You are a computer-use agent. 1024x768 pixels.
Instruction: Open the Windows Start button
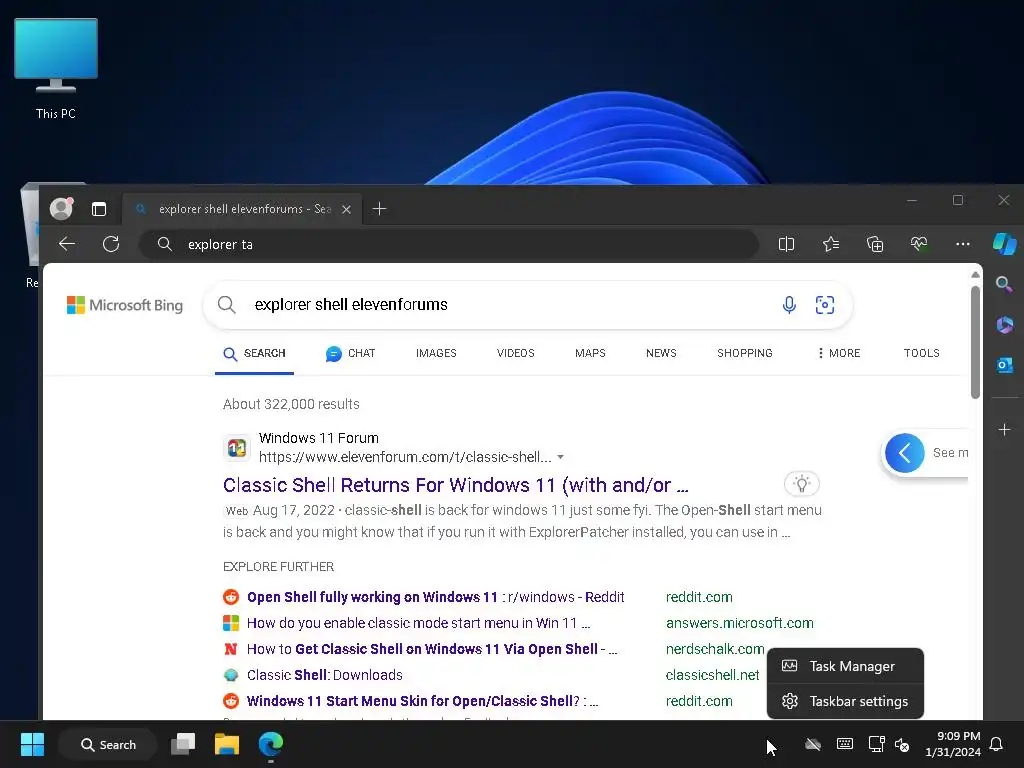click(x=32, y=744)
